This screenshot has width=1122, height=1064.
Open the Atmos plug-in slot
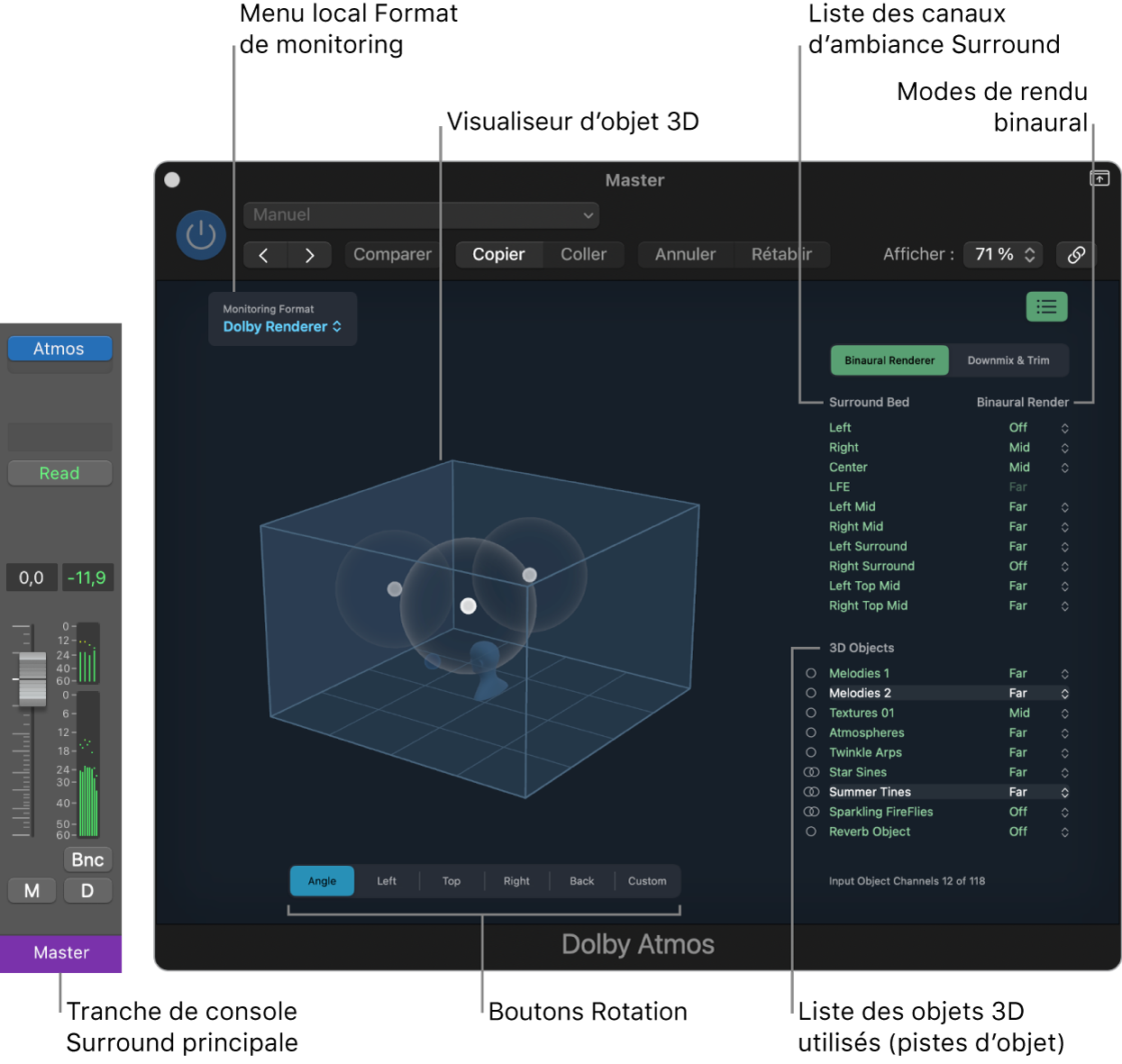click(x=59, y=349)
